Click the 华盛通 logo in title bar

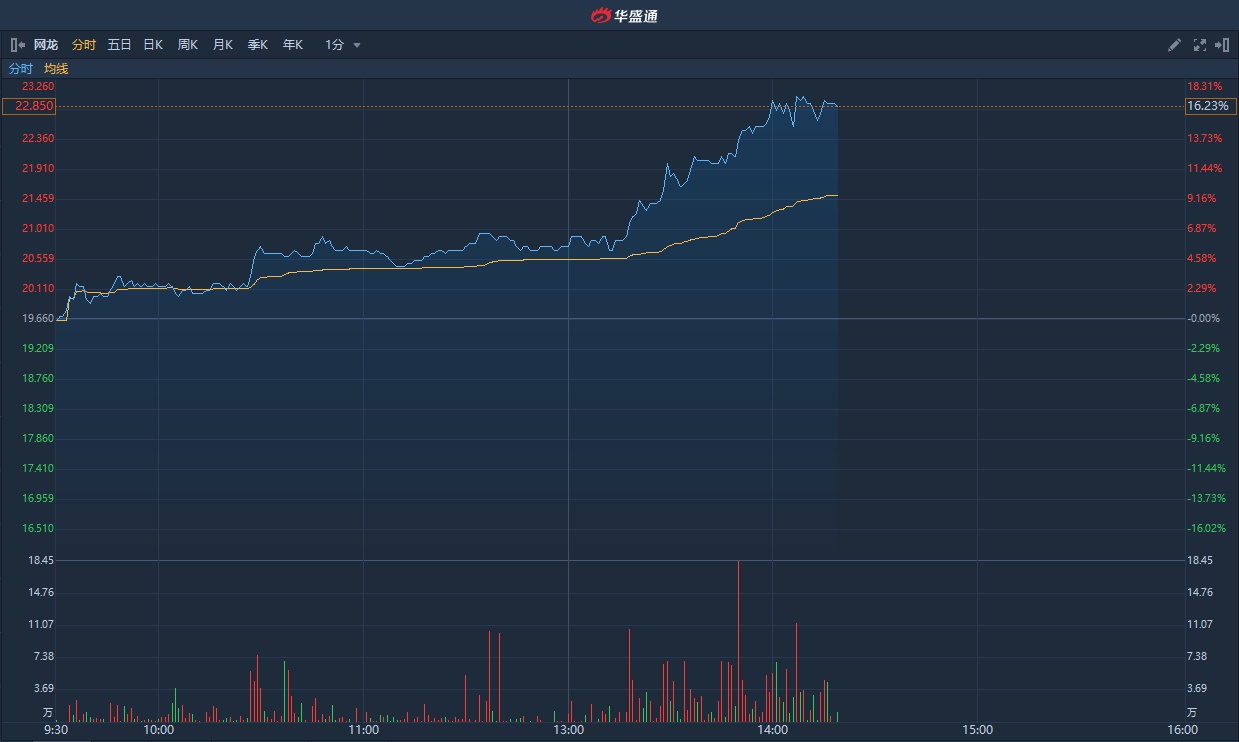coord(624,15)
